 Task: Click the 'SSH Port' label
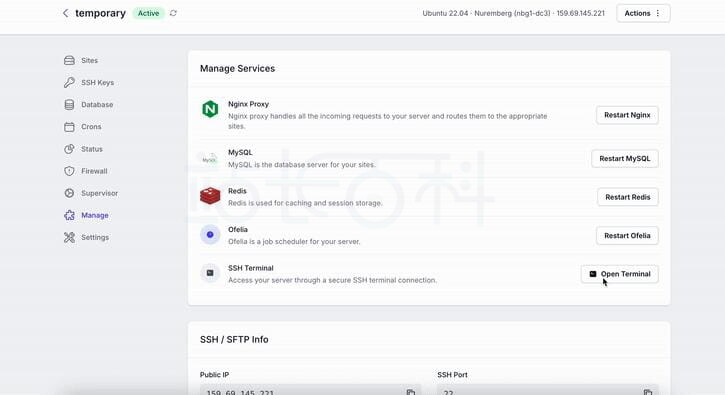452,375
